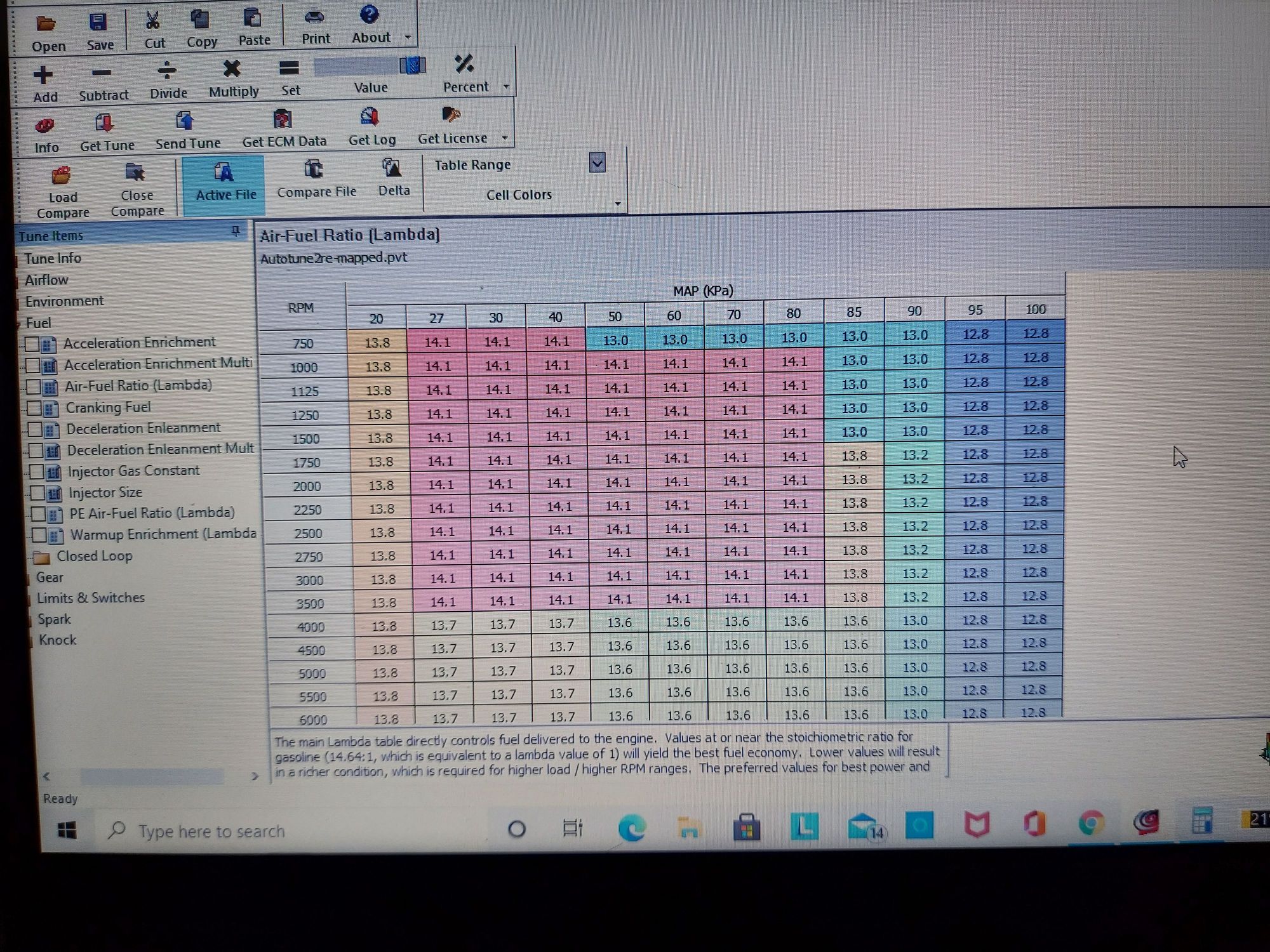The height and width of the screenshot is (952, 1270).
Task: Tick the Cranking Fuel checkbox
Action: coord(34,408)
